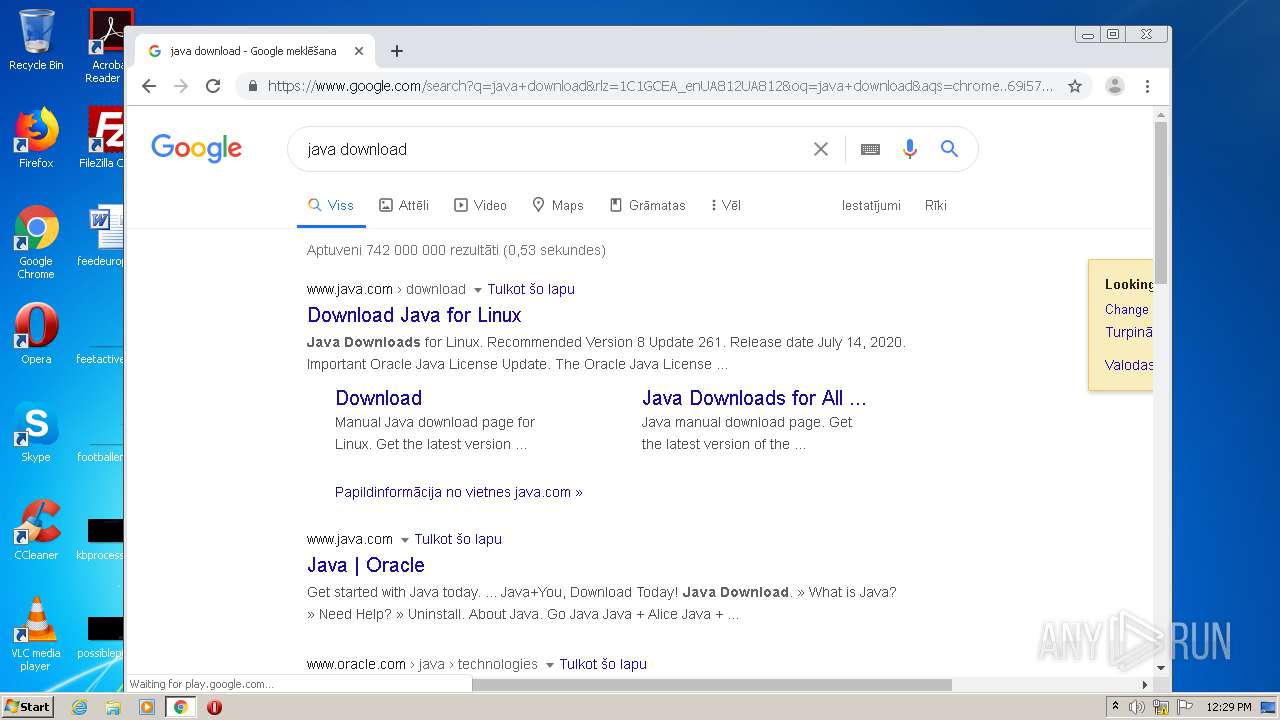This screenshot has height=720, width=1280.
Task: Clear the search box with the X icon
Action: click(821, 149)
